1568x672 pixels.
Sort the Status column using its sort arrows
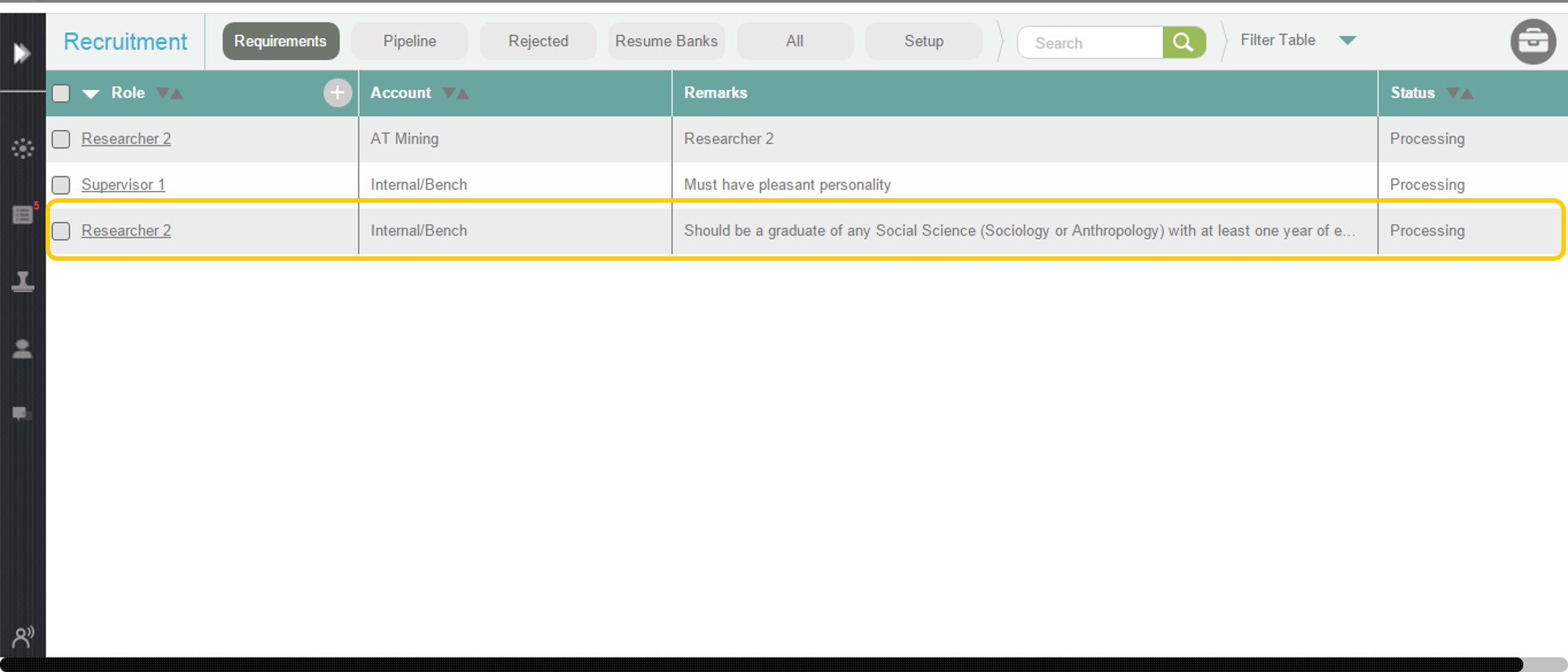point(1460,93)
